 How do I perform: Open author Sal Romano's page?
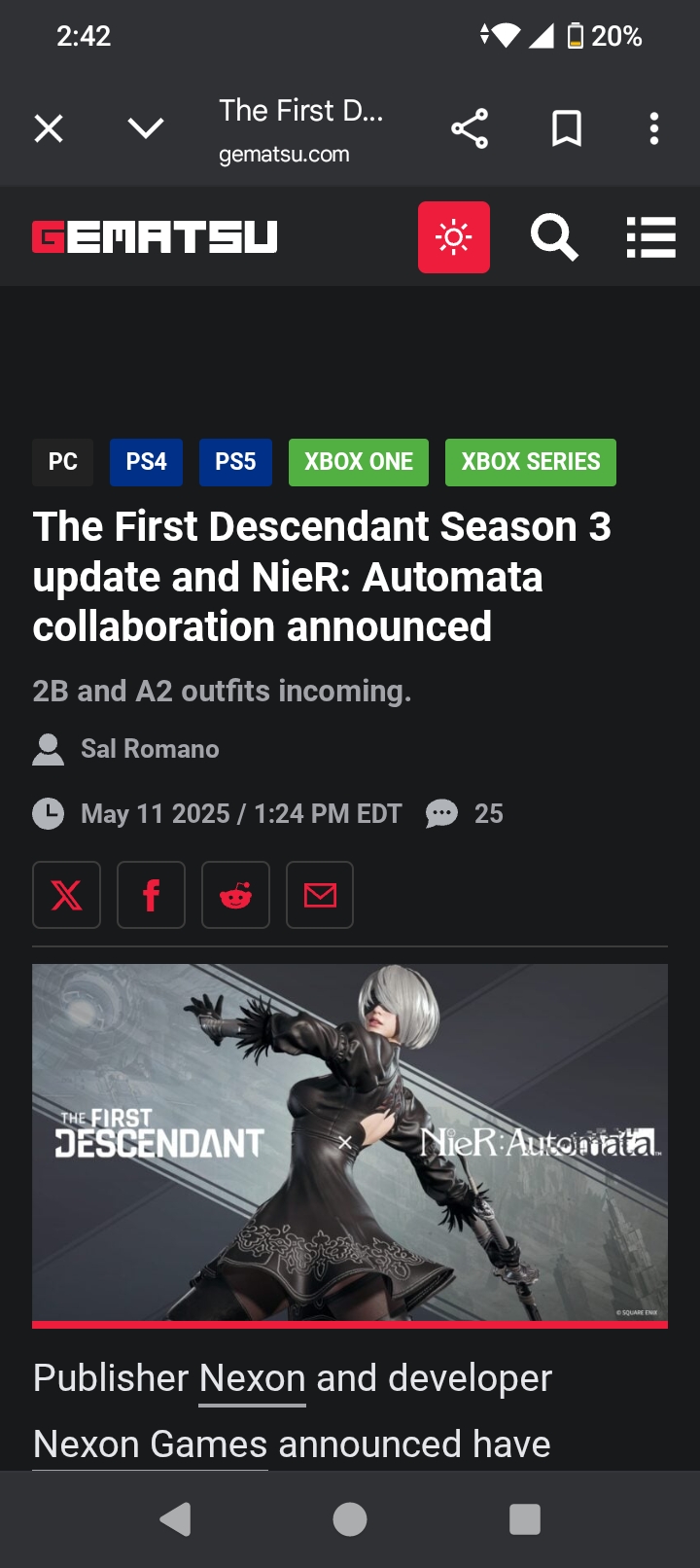tap(150, 749)
